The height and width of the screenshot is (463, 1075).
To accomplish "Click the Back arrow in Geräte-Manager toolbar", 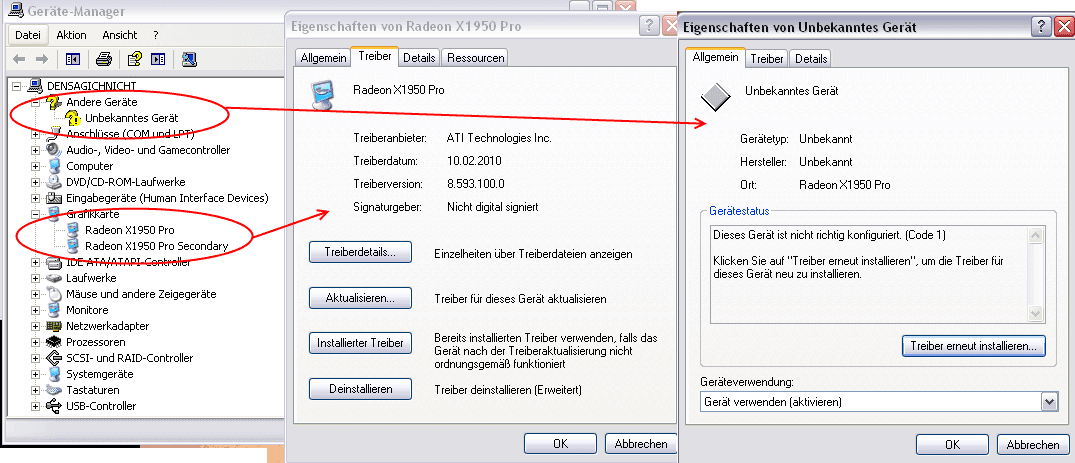I will tap(20, 60).
